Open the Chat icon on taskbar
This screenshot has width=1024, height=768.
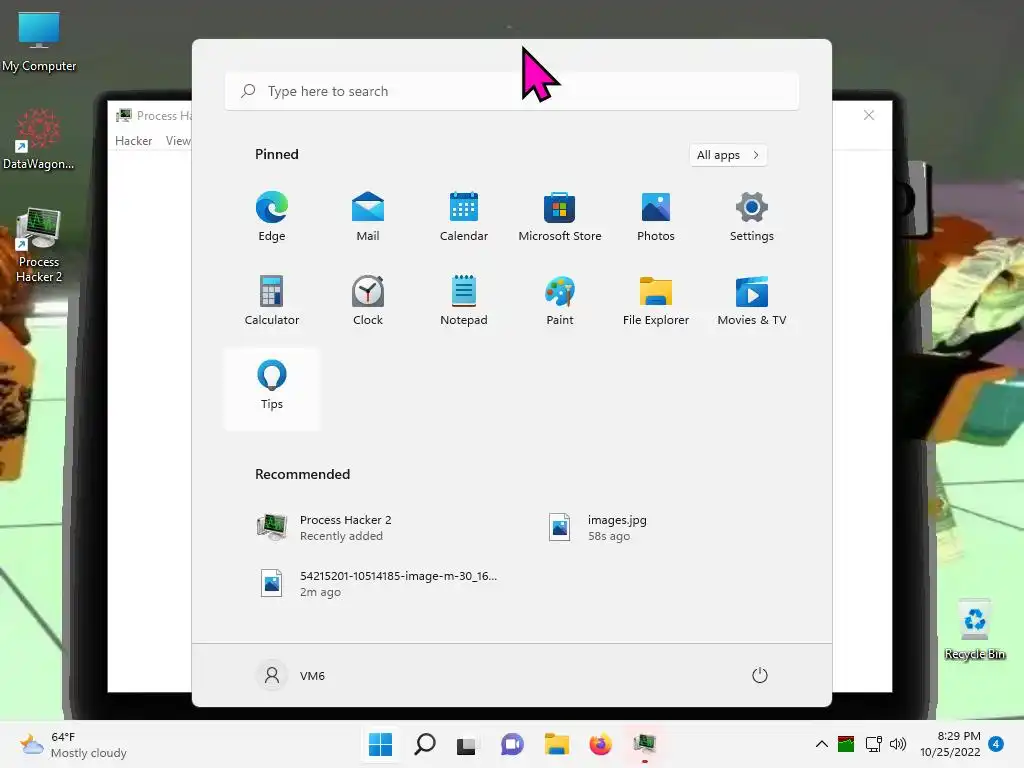pos(512,744)
